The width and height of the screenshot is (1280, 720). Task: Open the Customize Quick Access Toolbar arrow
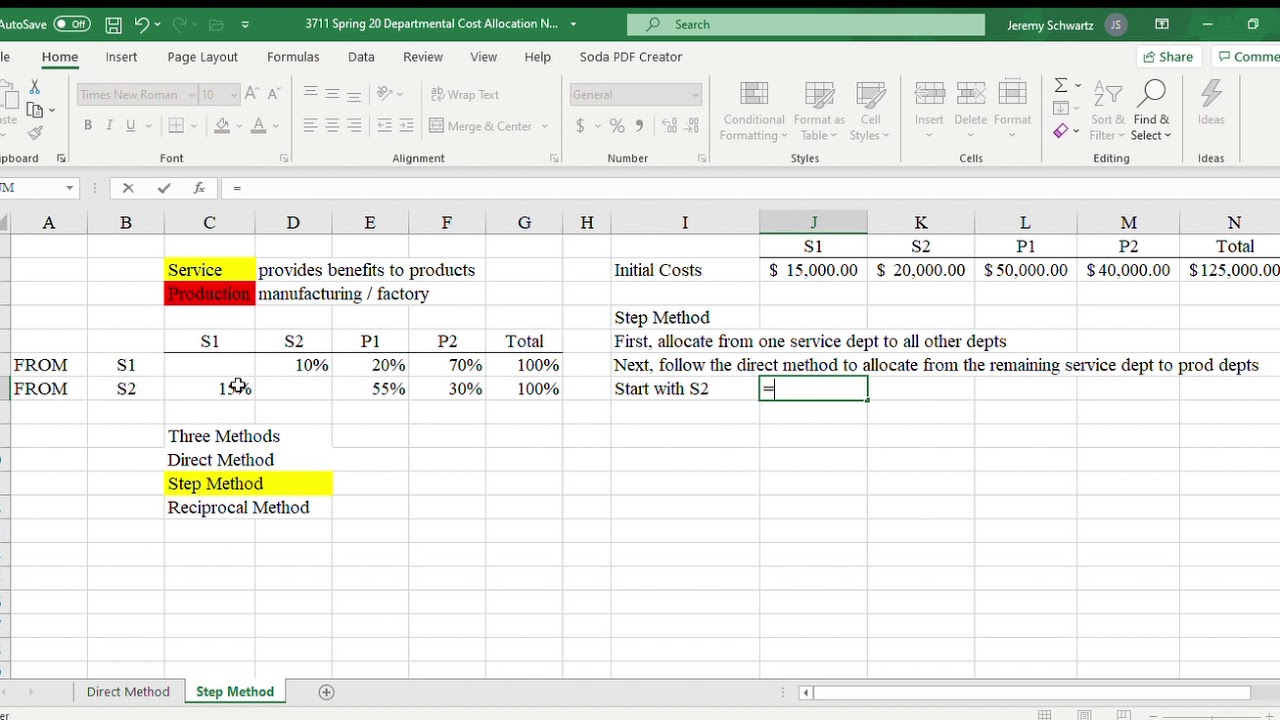coord(246,24)
